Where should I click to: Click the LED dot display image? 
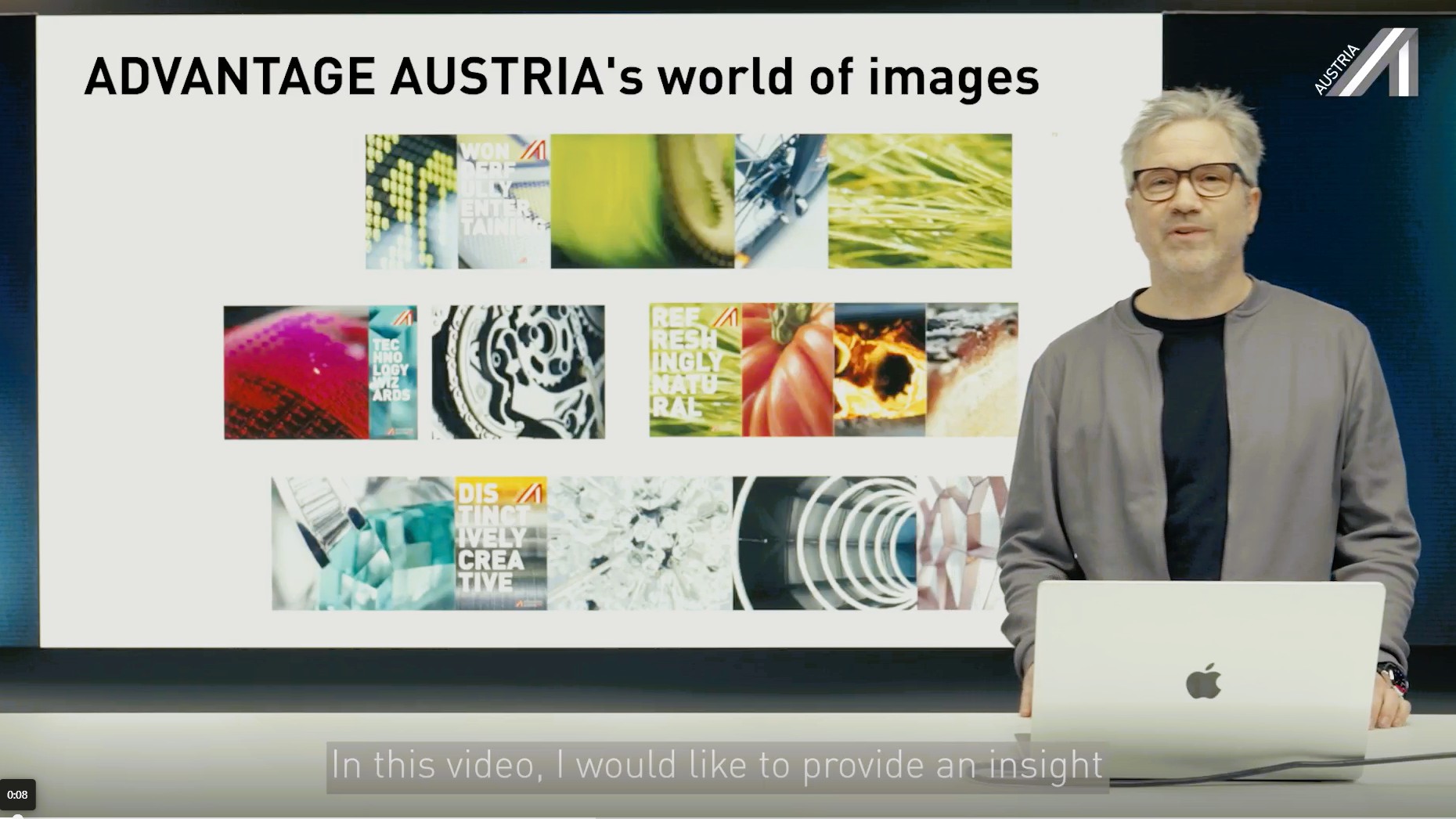tap(411, 201)
